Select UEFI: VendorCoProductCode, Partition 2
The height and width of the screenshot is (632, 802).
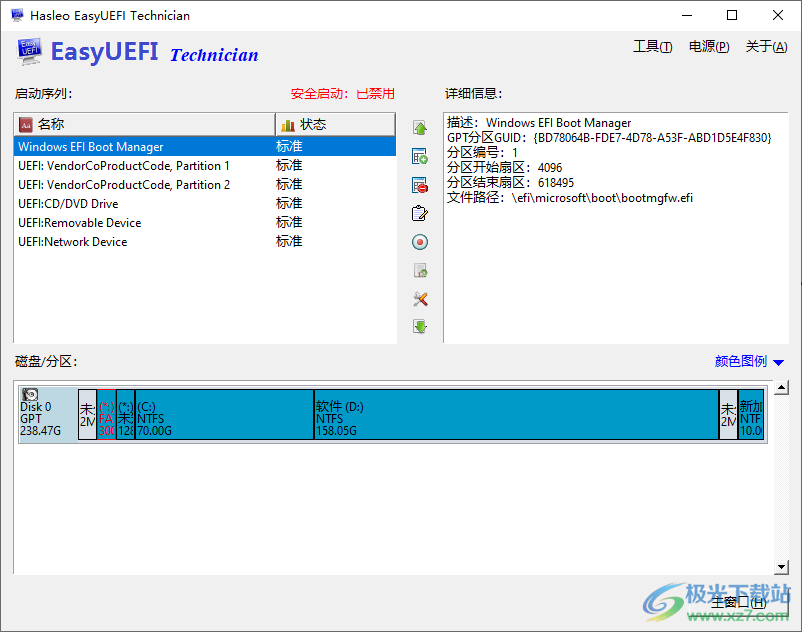point(205,185)
